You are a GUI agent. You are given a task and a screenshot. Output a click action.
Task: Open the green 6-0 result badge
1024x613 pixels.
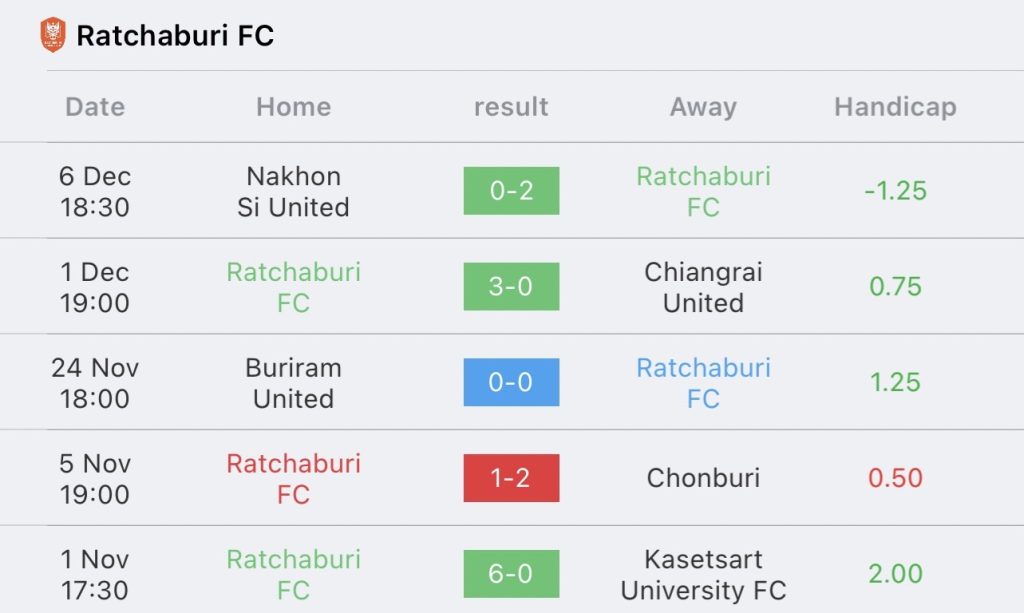coord(511,574)
